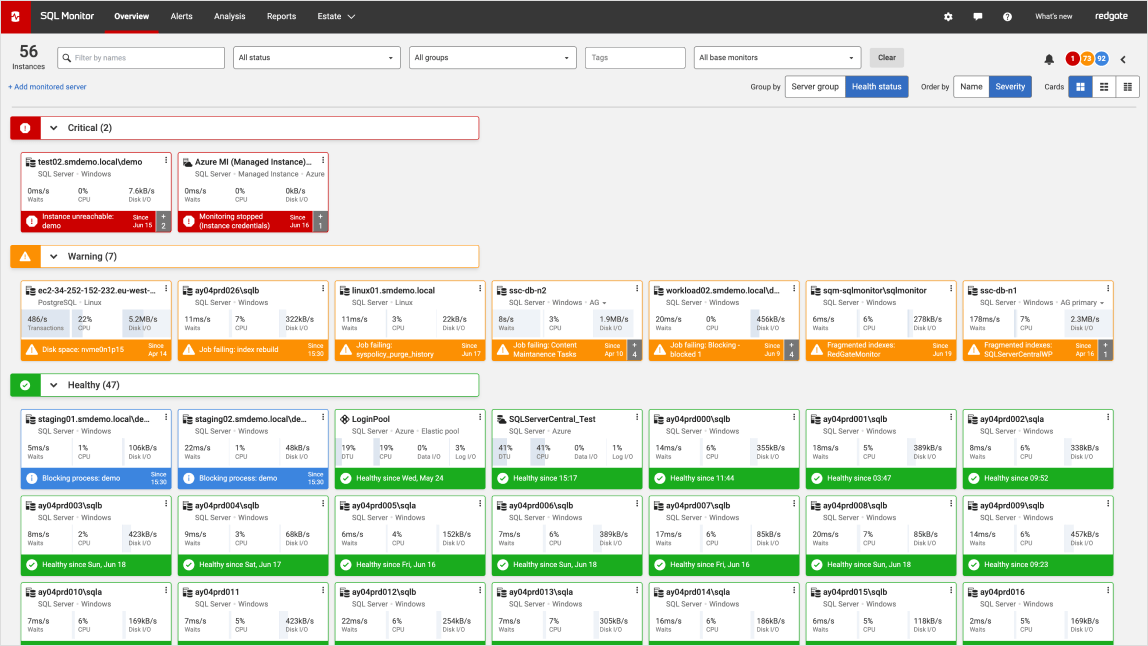Screen dimensions: 1148x646
Task: Open the kebab menu on SQLServerCentral_Test card
Action: (637, 417)
